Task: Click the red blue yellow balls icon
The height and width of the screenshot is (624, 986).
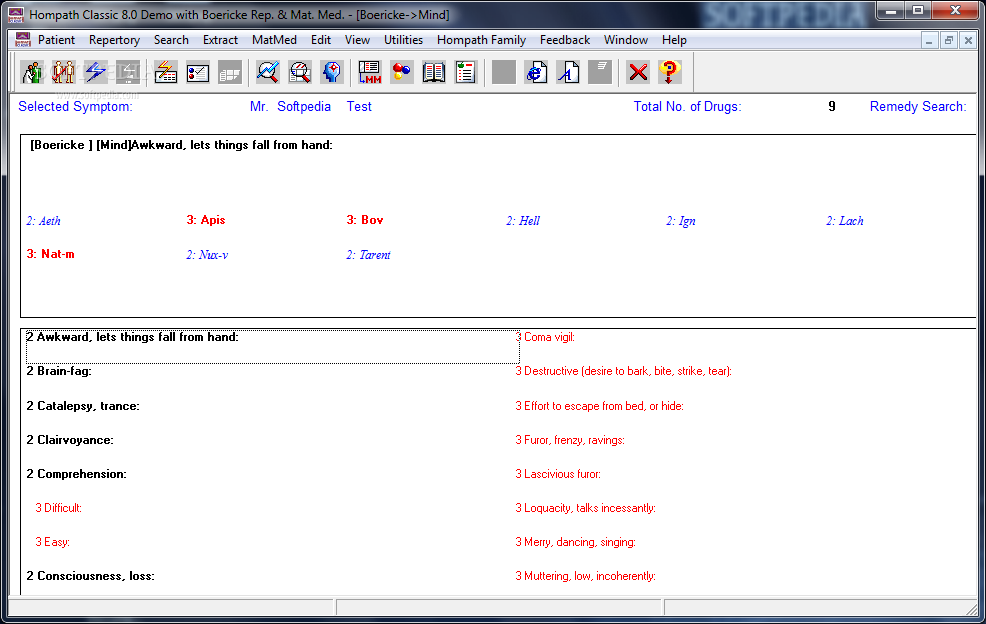Action: [x=402, y=72]
